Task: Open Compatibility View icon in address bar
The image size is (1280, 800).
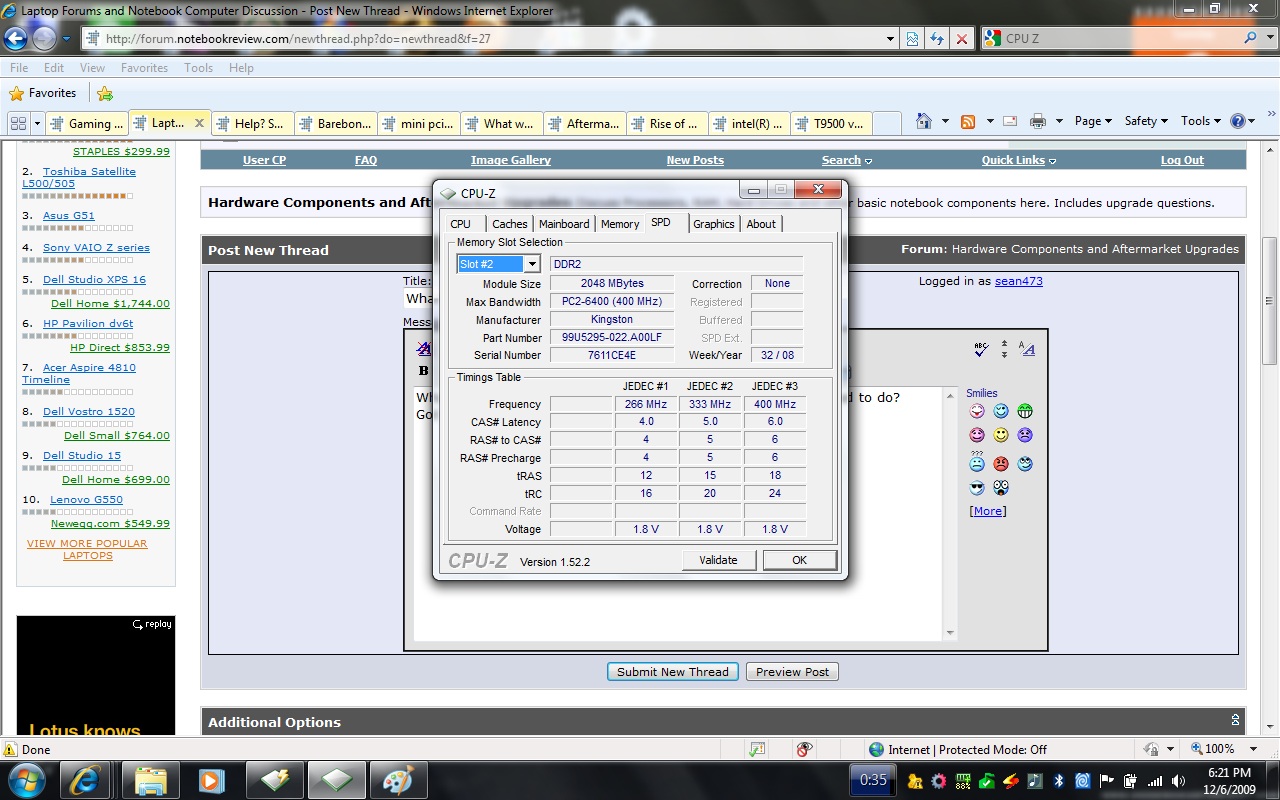Action: click(913, 39)
